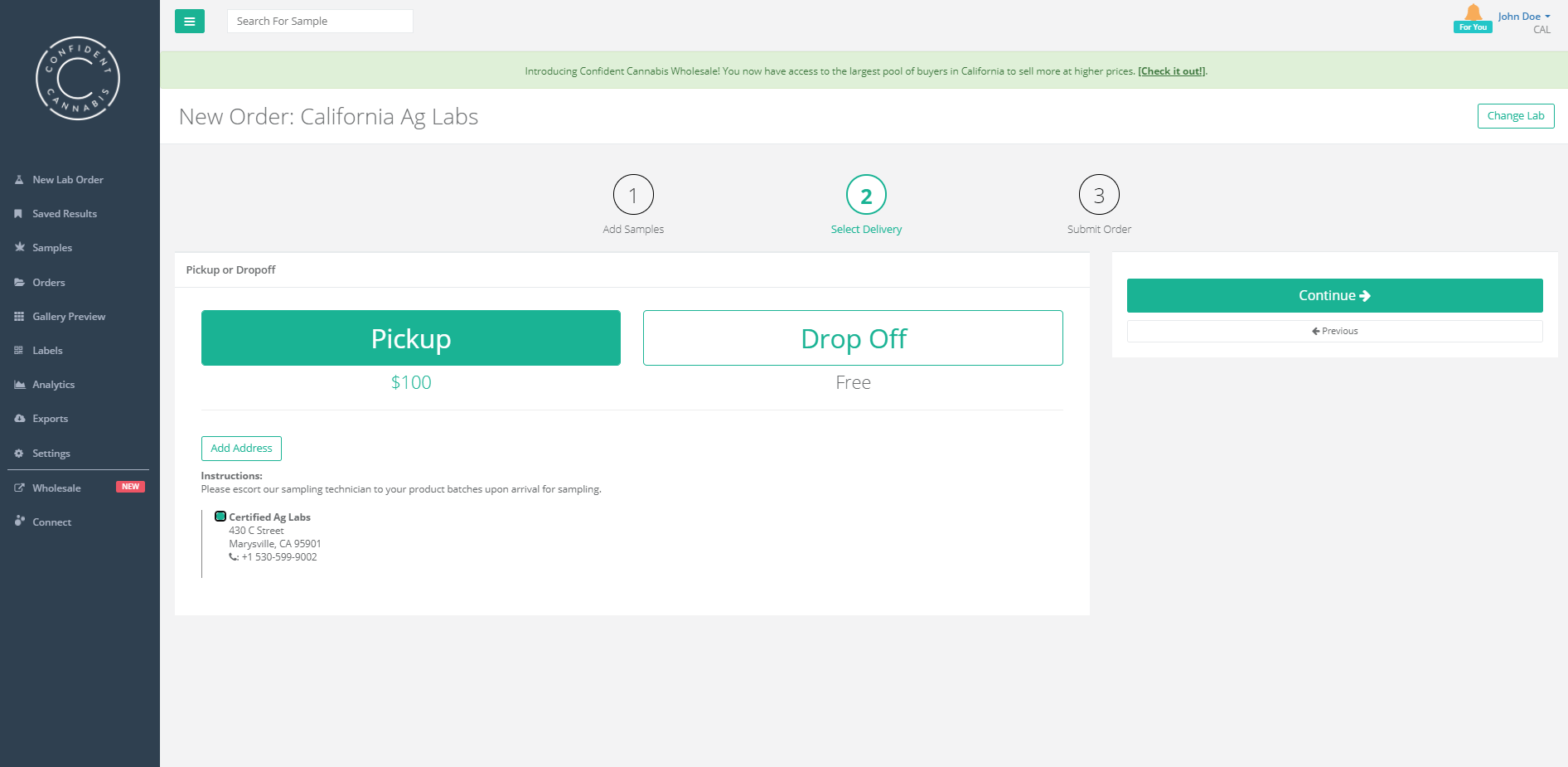Click the red NEW badge on Wholesale

(130, 487)
